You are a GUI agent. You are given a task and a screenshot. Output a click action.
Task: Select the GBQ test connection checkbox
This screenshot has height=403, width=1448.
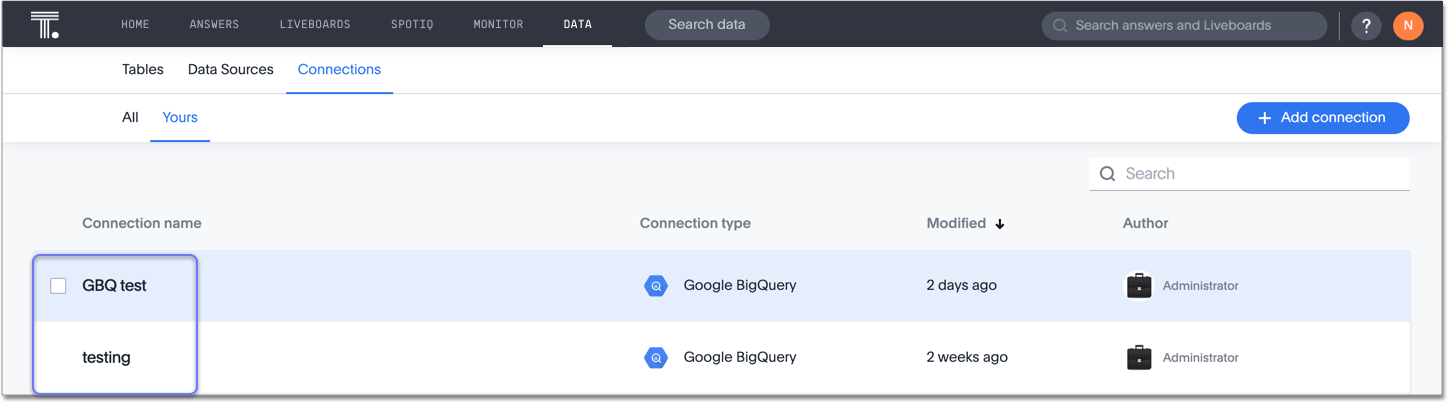click(58, 286)
